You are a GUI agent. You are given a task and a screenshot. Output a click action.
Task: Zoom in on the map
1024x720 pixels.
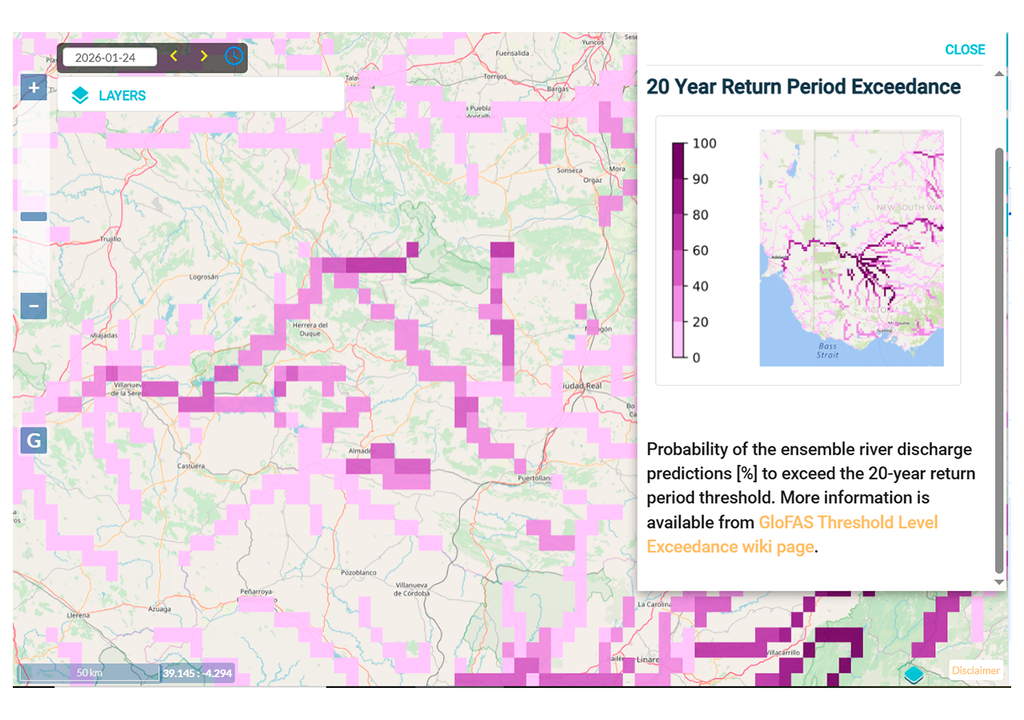[34, 88]
